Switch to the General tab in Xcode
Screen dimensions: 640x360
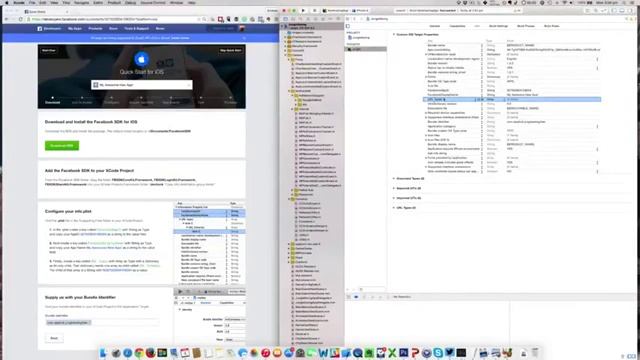coord(435,26)
